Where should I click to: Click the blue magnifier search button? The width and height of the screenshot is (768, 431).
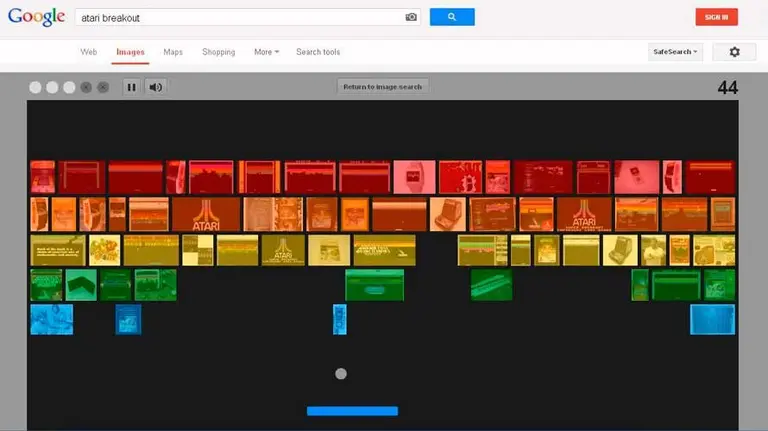(x=452, y=17)
